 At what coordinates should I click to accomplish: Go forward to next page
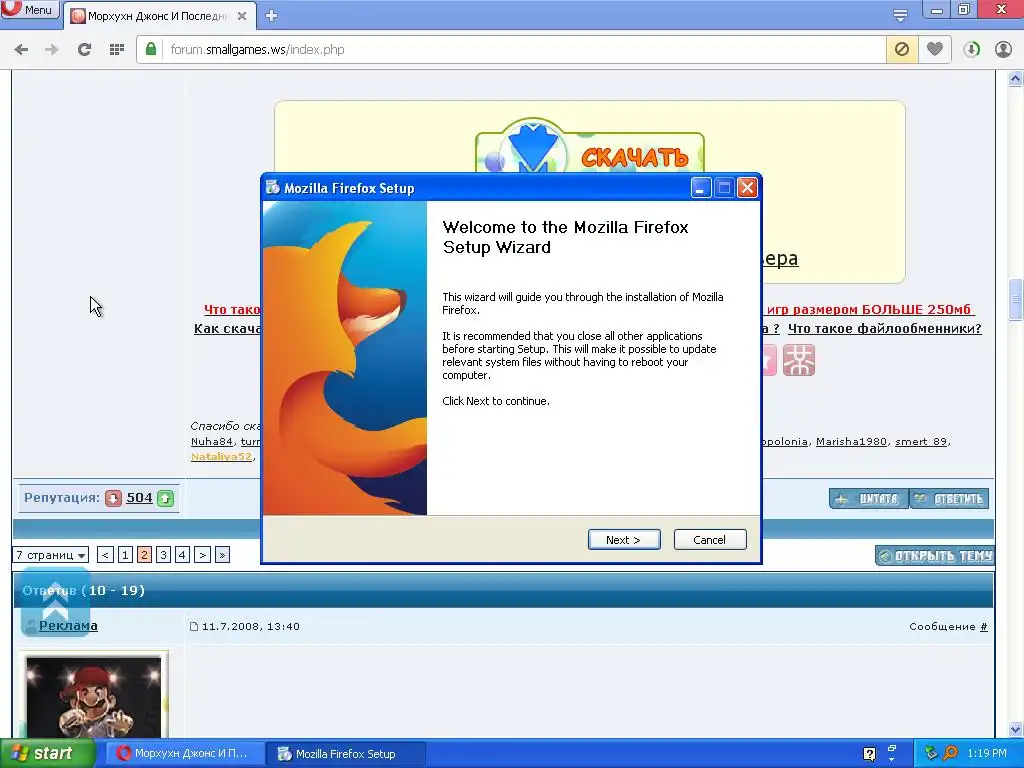(x=52, y=50)
